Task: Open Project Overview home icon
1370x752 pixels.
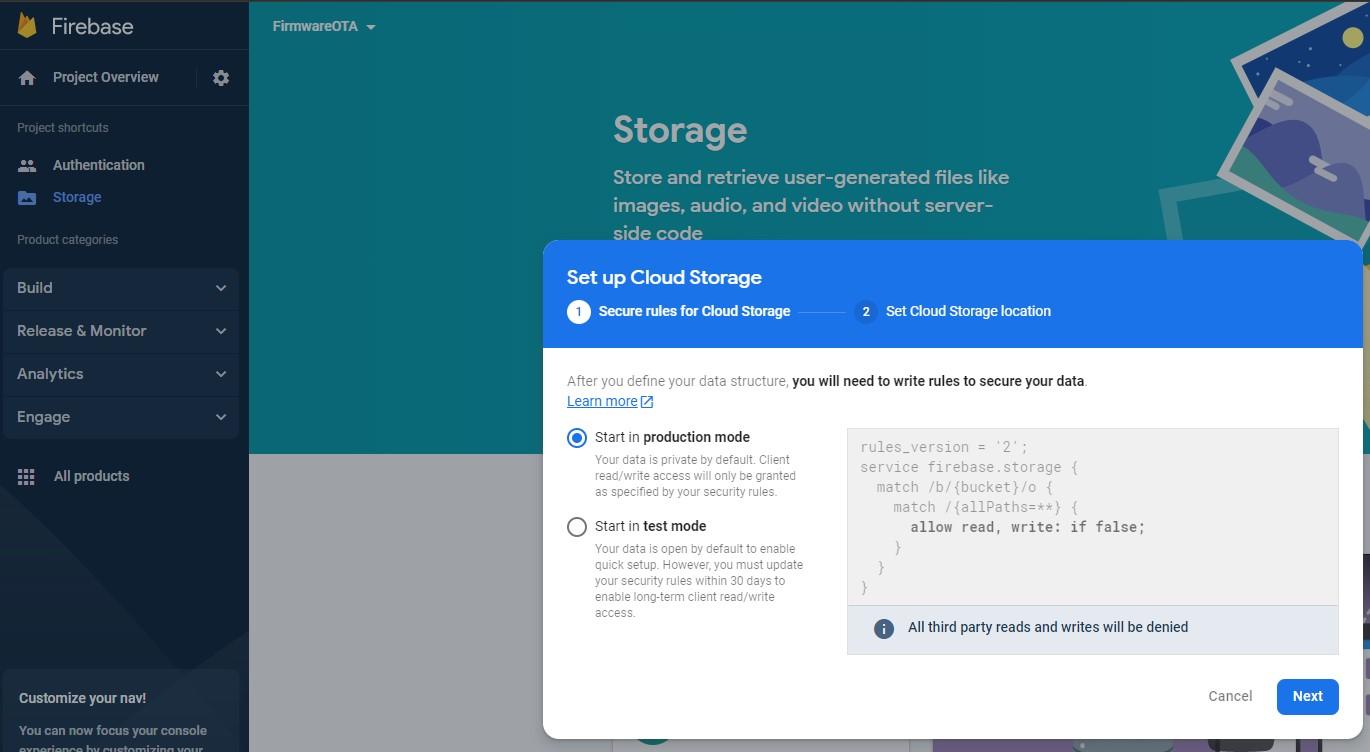Action: (x=27, y=78)
